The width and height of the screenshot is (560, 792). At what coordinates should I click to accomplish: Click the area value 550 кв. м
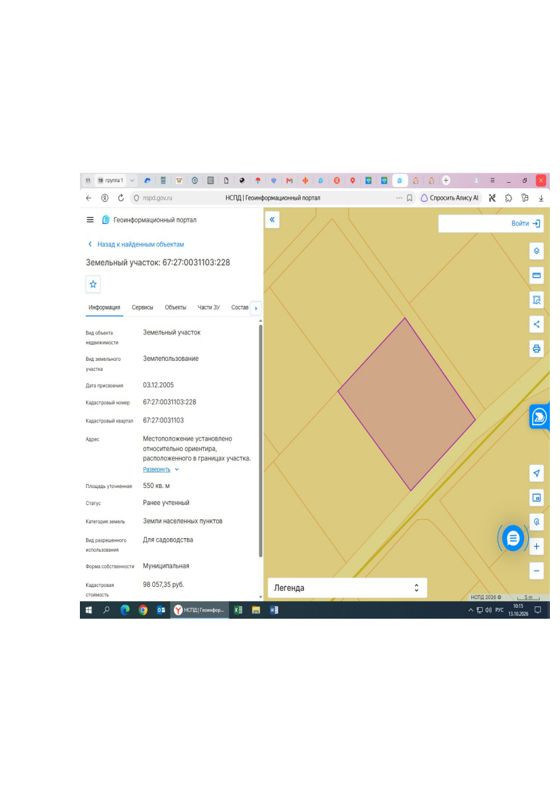pyautogui.click(x=156, y=486)
